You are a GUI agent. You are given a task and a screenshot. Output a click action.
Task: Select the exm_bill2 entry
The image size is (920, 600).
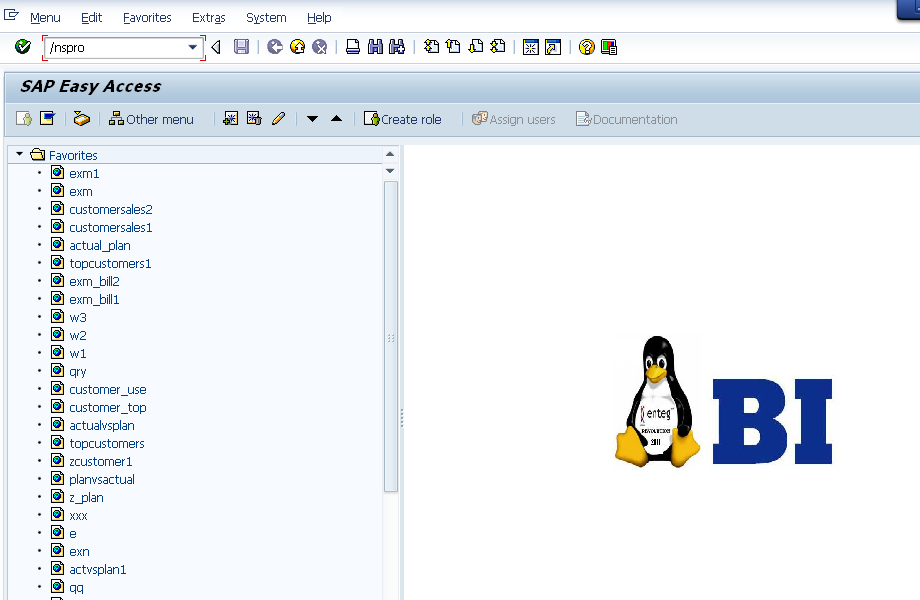coord(94,282)
